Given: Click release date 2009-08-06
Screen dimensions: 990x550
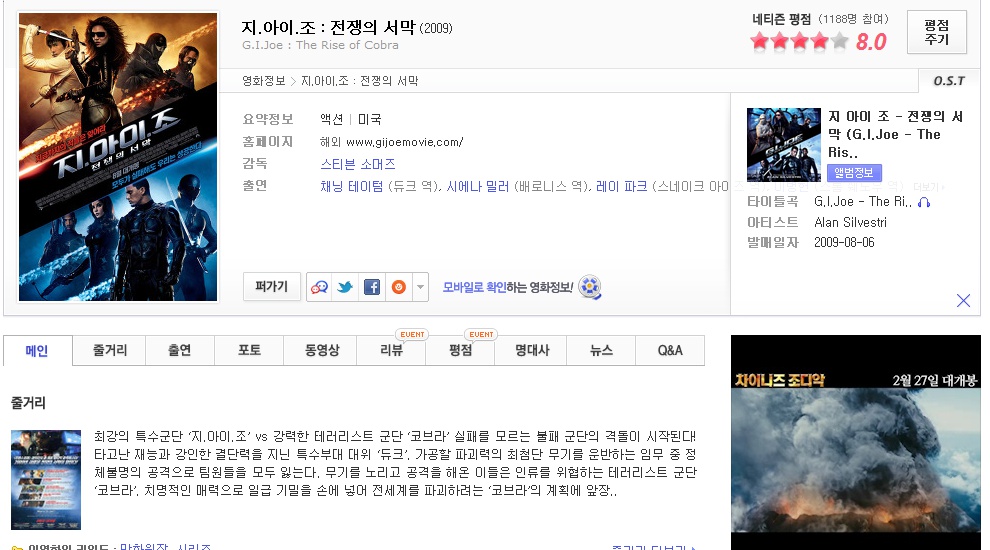Looking at the screenshot, I should pos(844,242).
